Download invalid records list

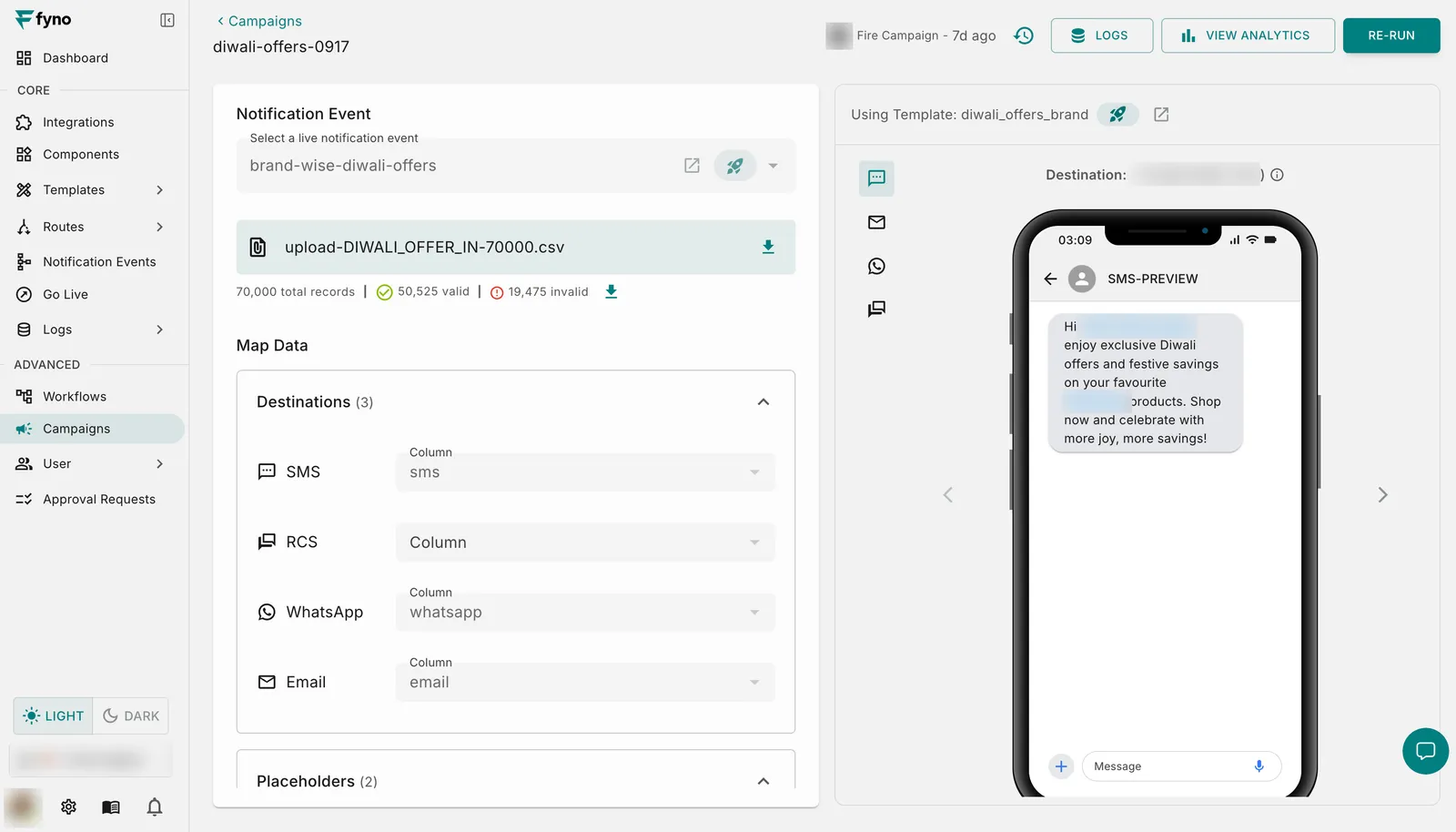point(612,291)
